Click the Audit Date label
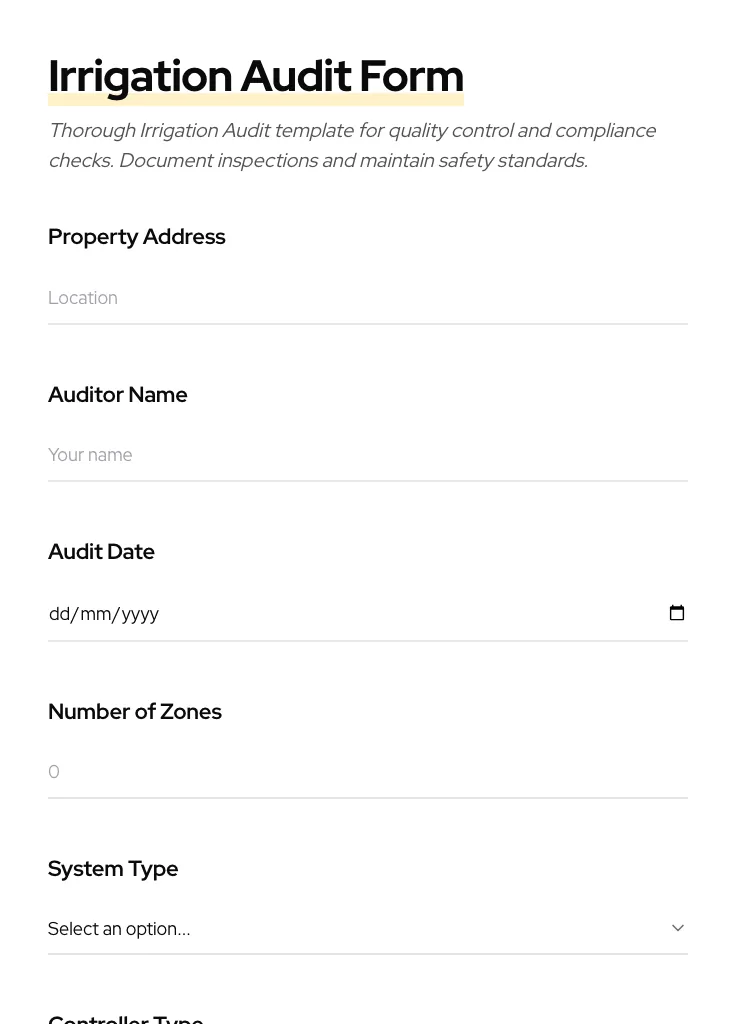The height and width of the screenshot is (1024, 736). (101, 552)
